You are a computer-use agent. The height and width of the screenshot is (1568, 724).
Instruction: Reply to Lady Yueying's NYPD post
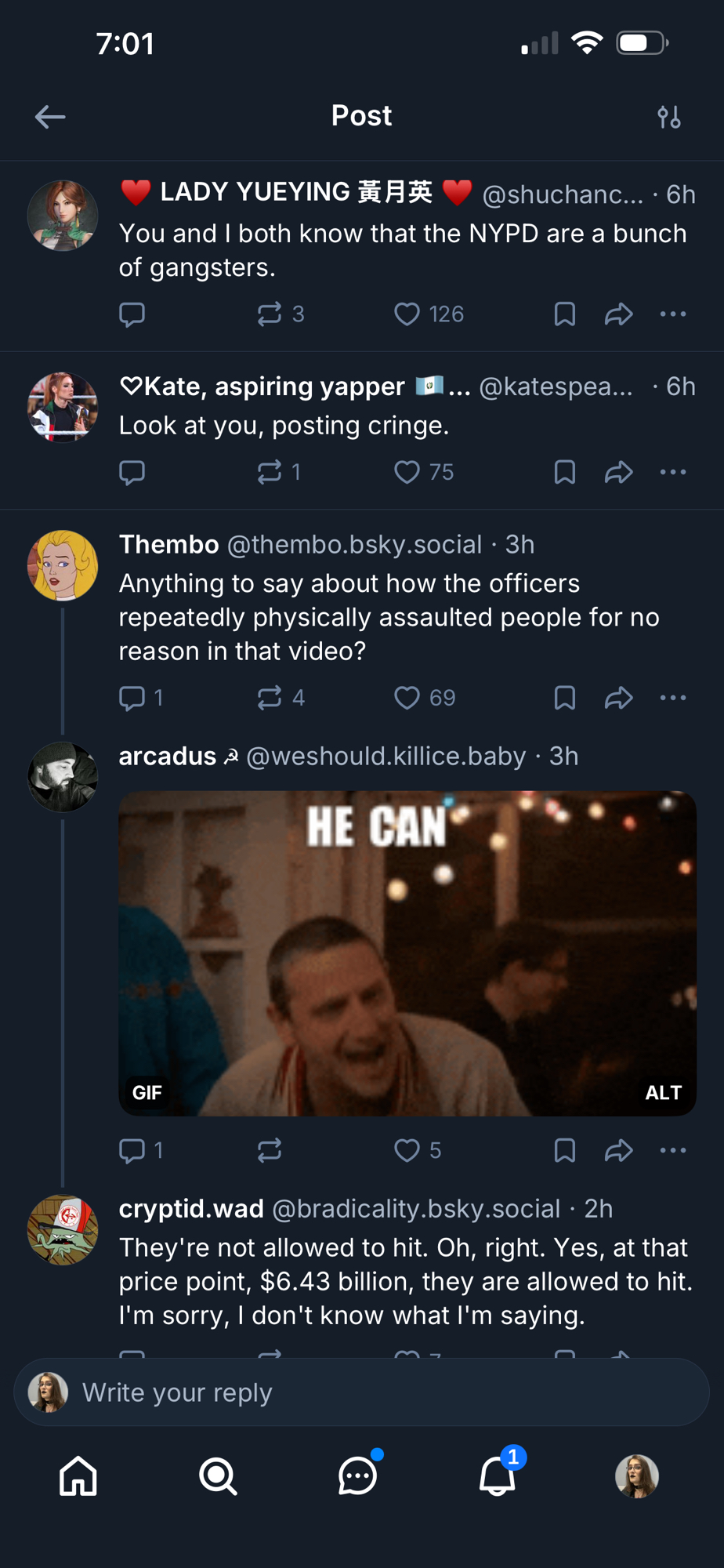tap(132, 314)
